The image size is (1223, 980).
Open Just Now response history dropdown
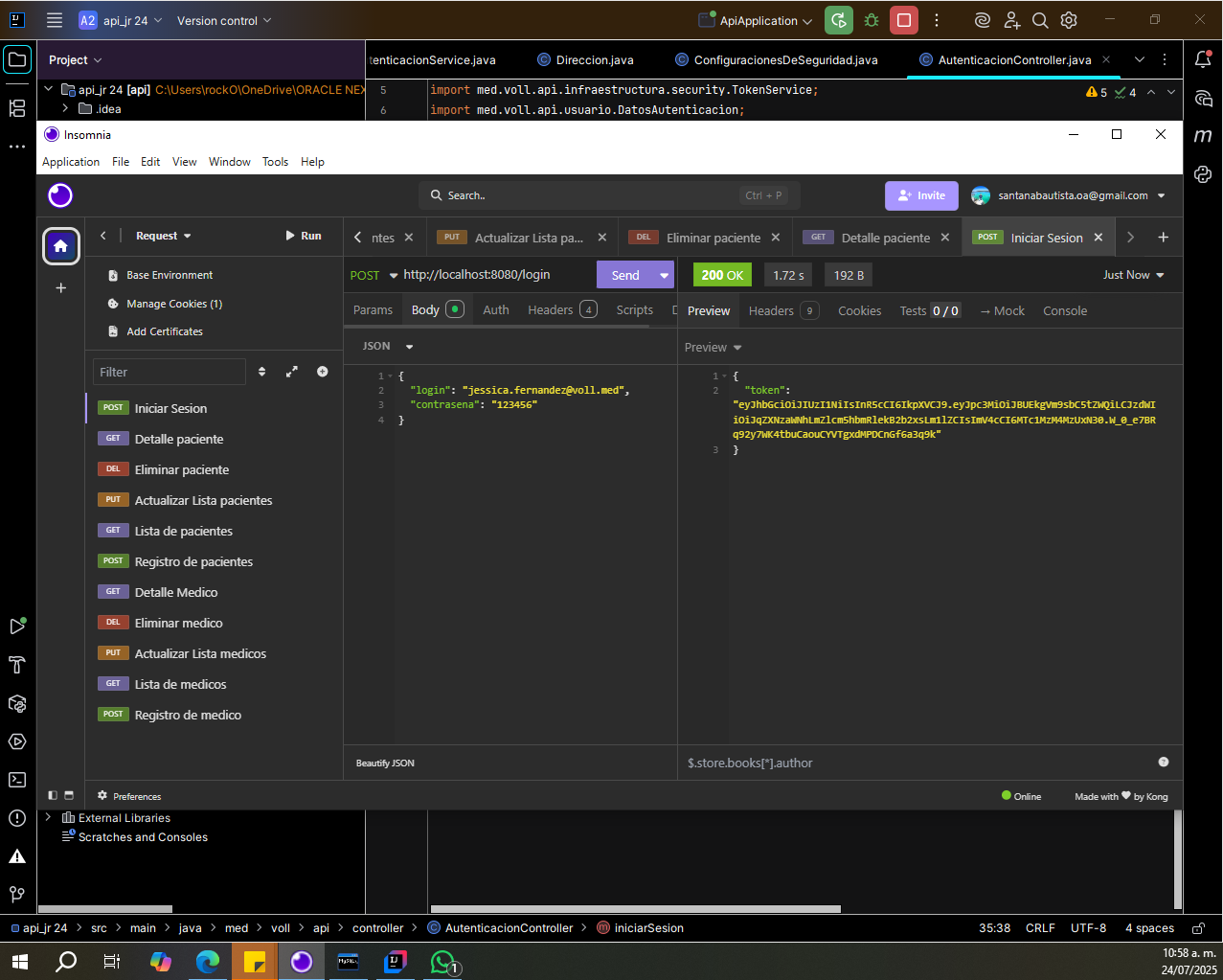(x=1133, y=275)
